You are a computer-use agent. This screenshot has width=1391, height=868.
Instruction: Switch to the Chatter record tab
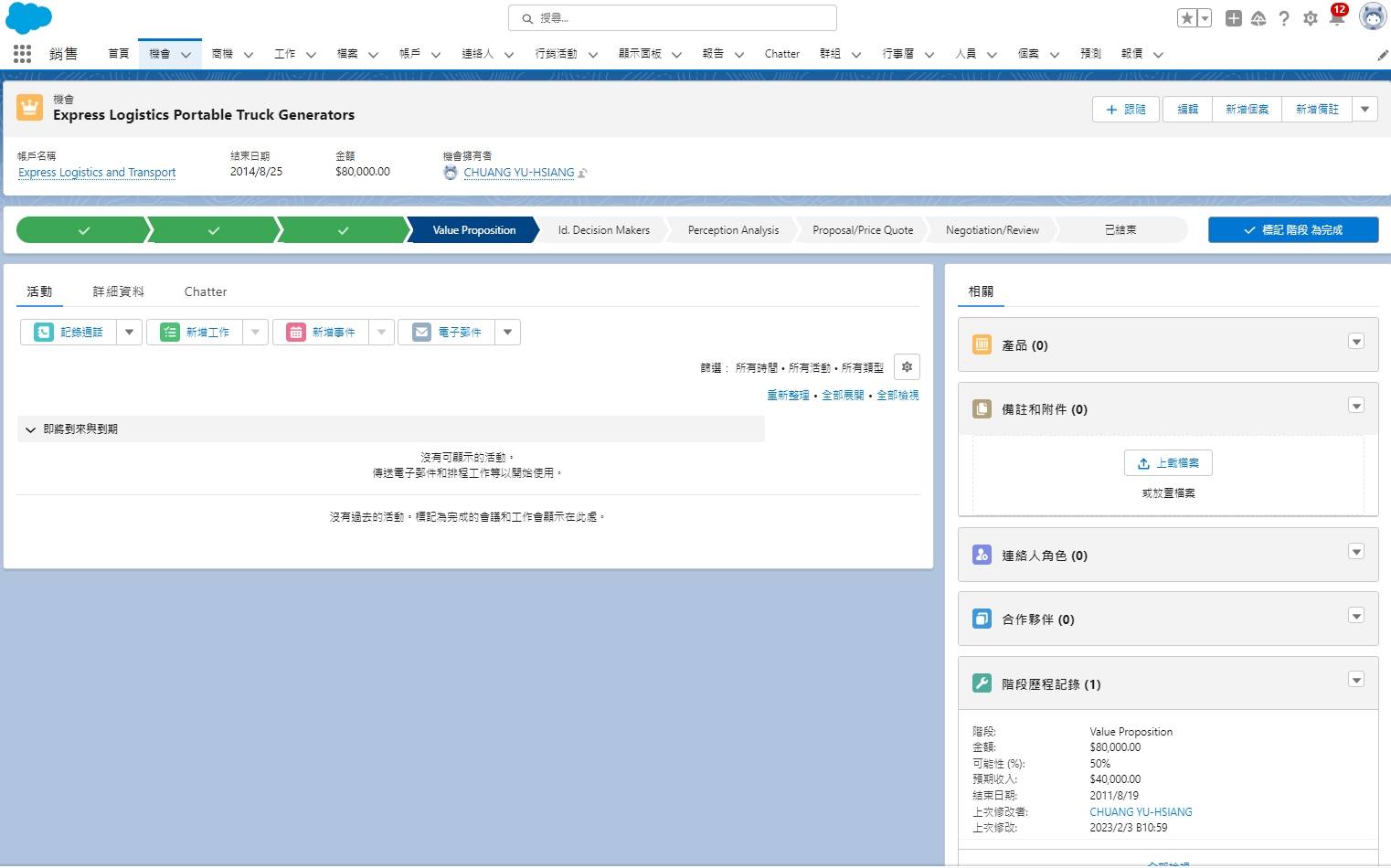pos(206,291)
